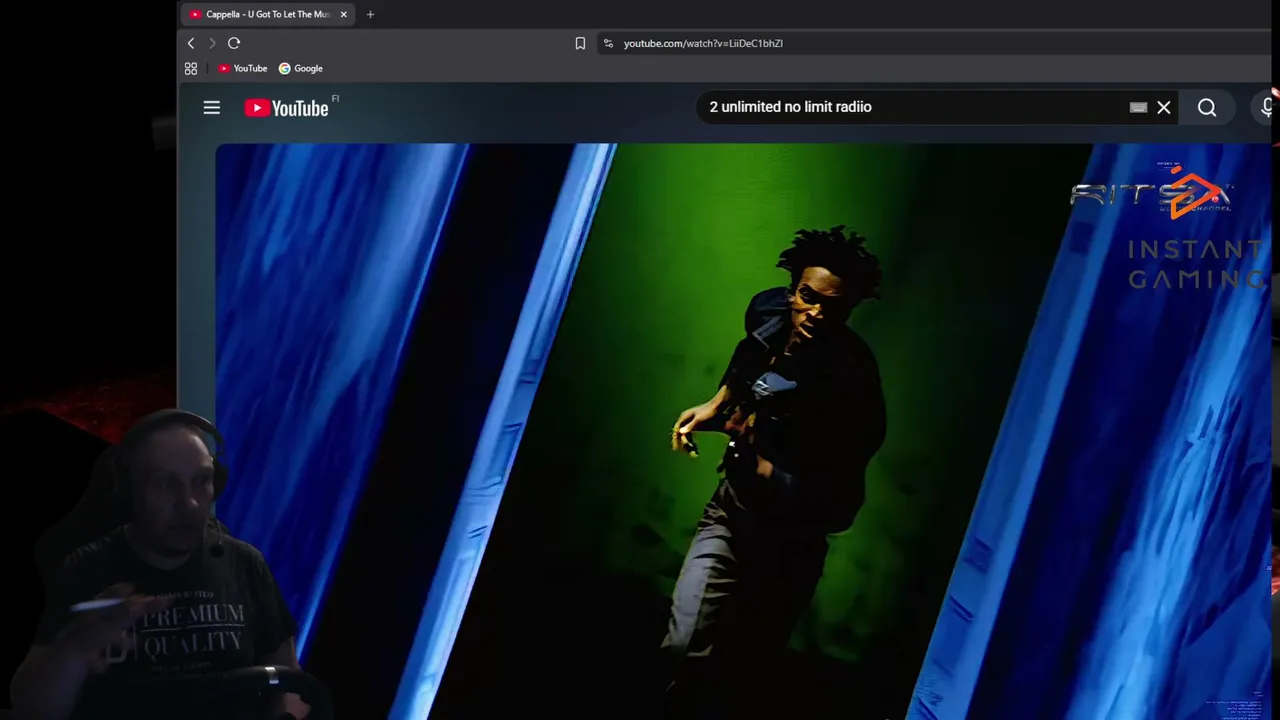Close the Cappella browser tab
The height and width of the screenshot is (720, 1280).
click(344, 14)
